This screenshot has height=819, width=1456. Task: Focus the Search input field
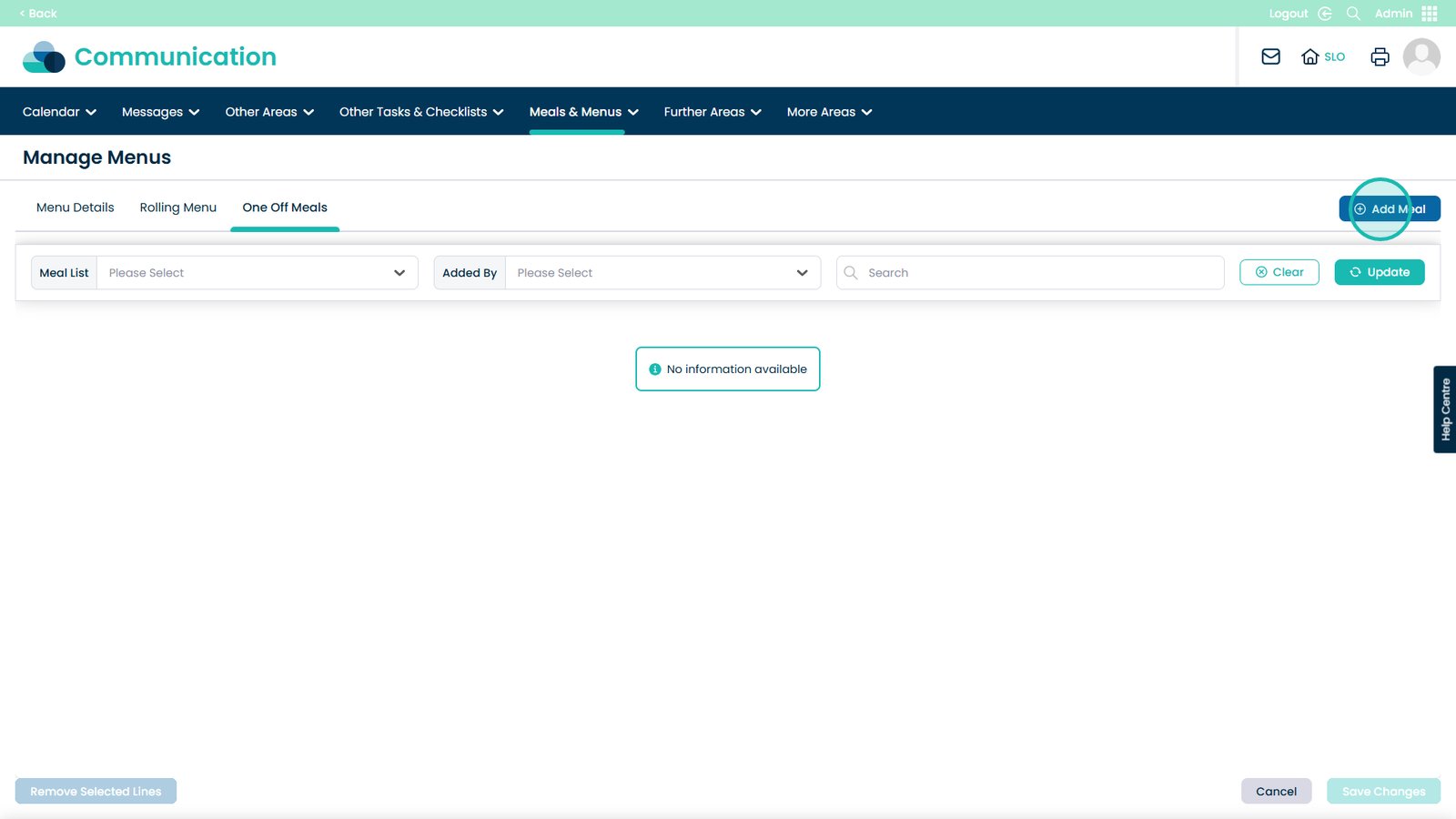[x=1037, y=273]
